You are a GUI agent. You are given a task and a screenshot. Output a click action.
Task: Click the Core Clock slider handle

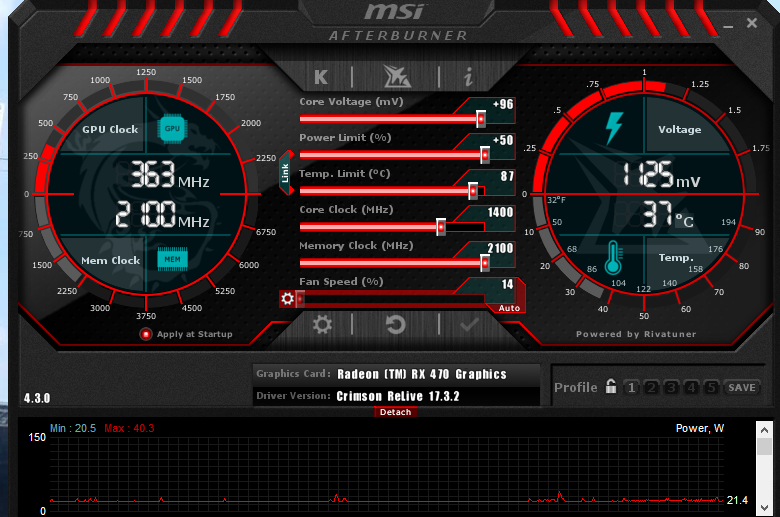[x=441, y=227]
